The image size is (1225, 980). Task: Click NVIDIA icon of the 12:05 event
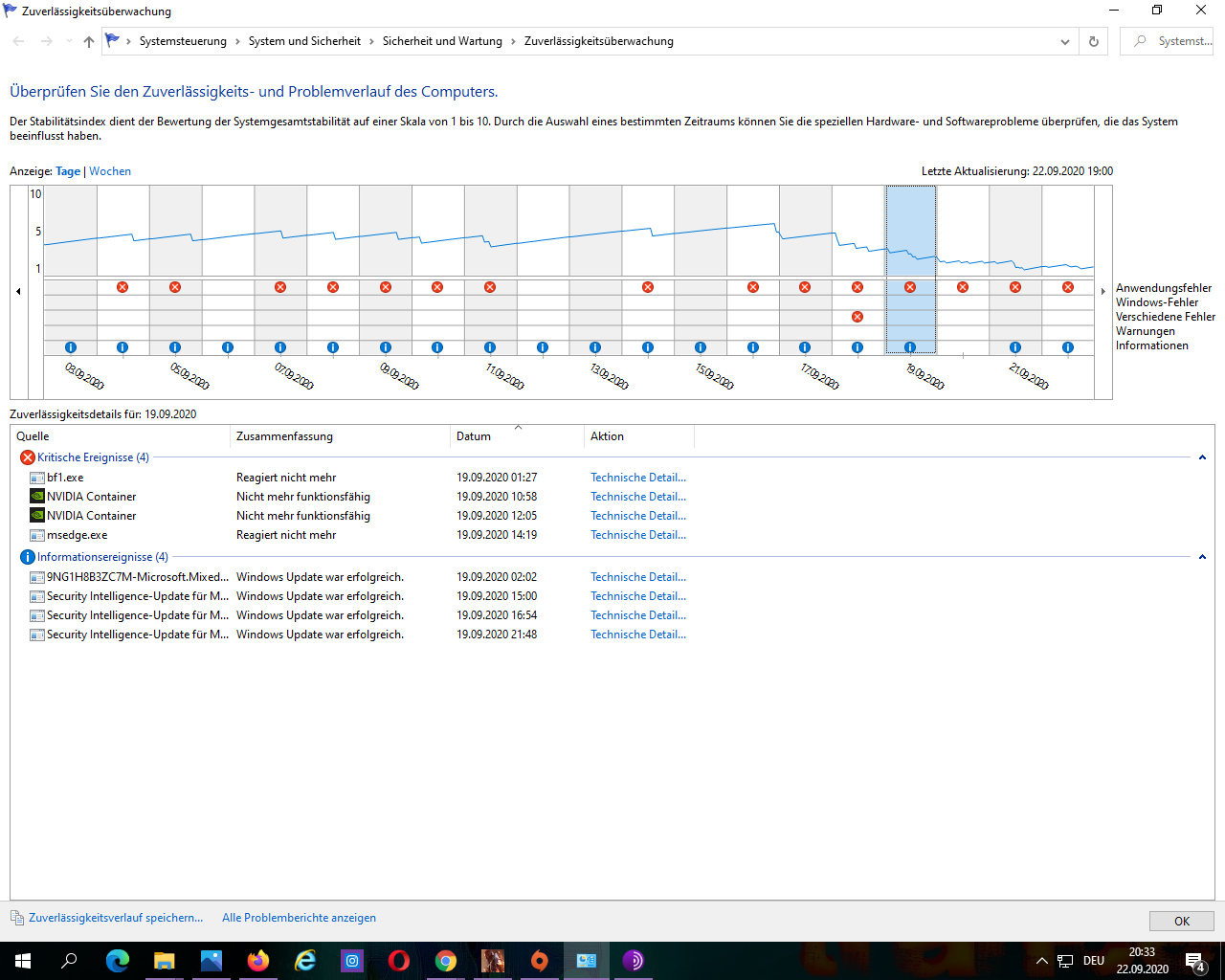tap(37, 516)
